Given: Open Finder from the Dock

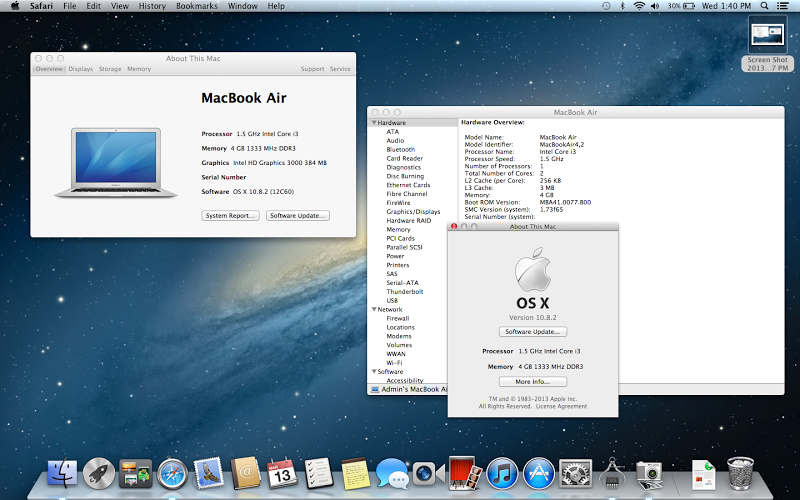Looking at the screenshot, I should tap(62, 472).
